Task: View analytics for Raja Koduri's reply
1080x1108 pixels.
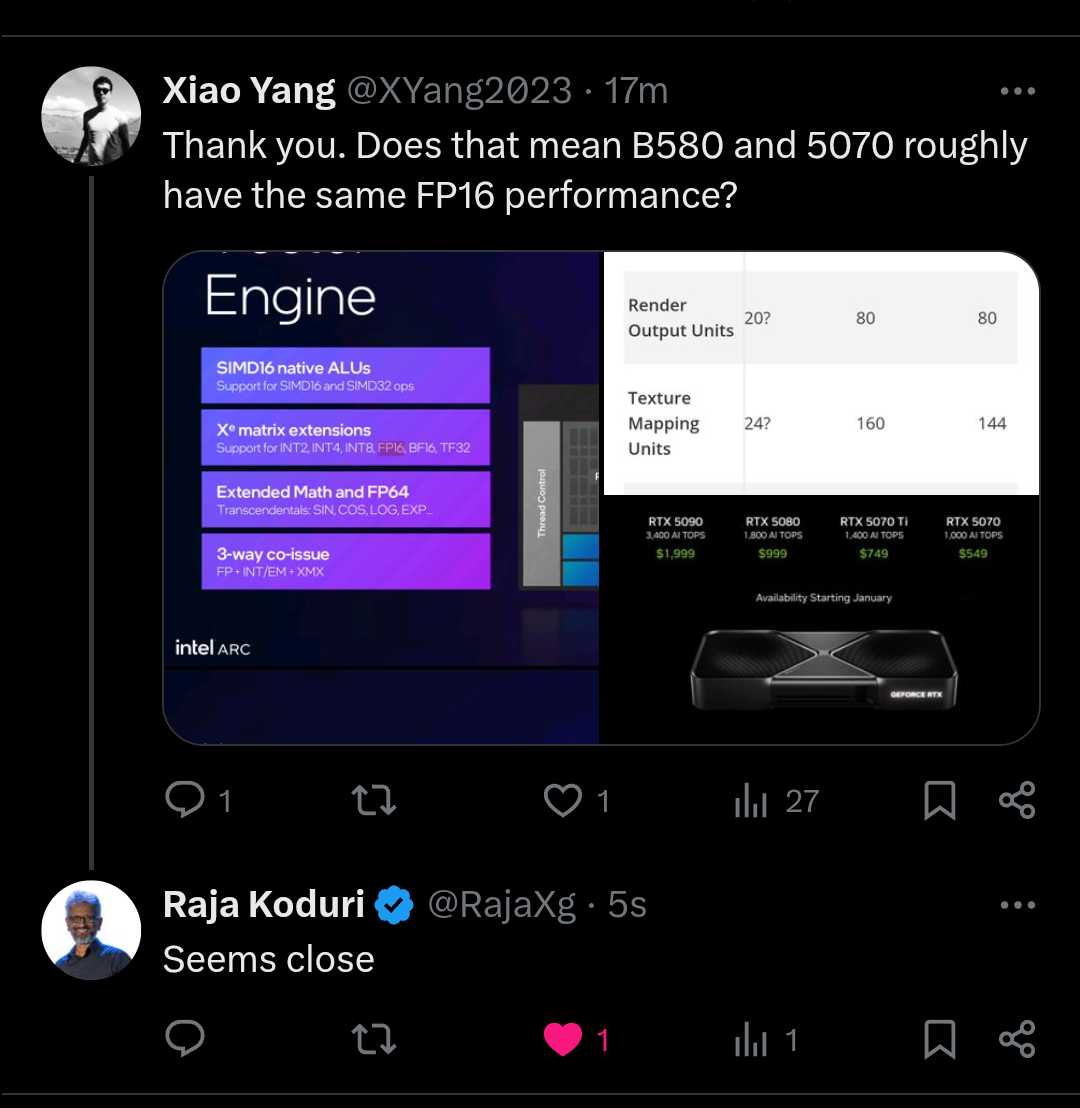Action: coord(752,1040)
